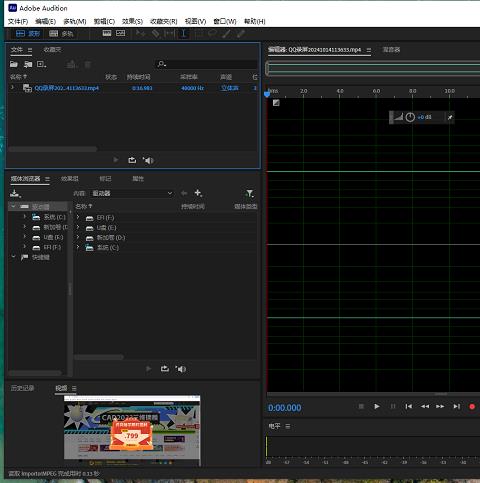Expand U盘 in left tree
This screenshot has width=480, height=483.
click(25, 237)
